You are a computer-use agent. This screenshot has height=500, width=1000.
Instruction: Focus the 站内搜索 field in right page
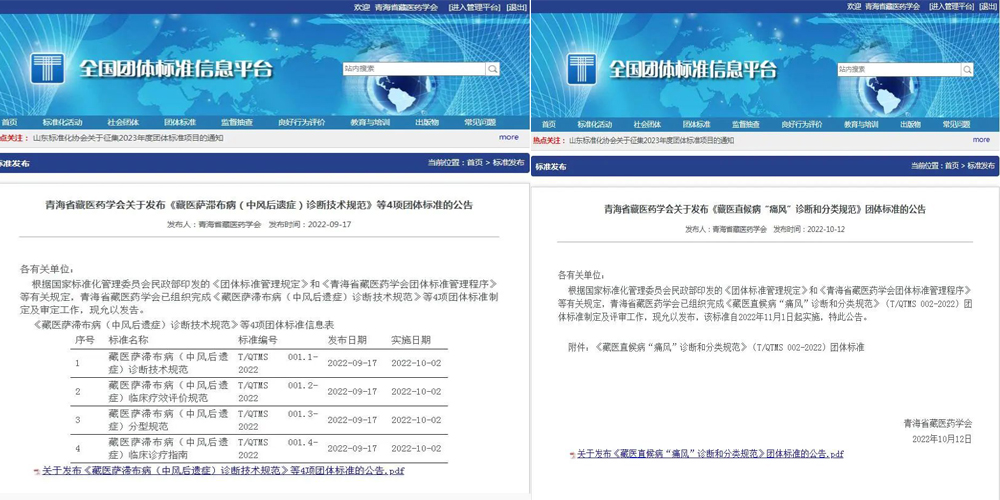coord(899,70)
